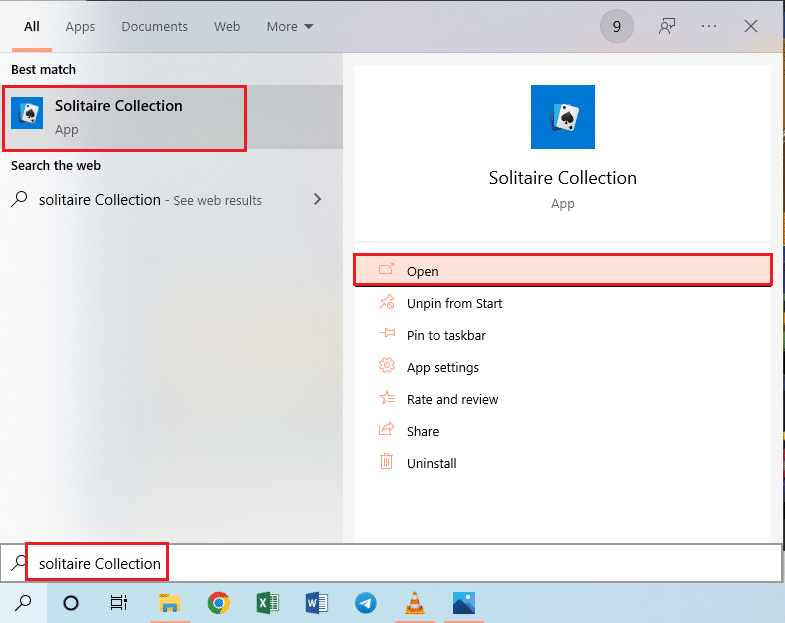
Task: Open Task View on taskbar
Action: click(119, 603)
